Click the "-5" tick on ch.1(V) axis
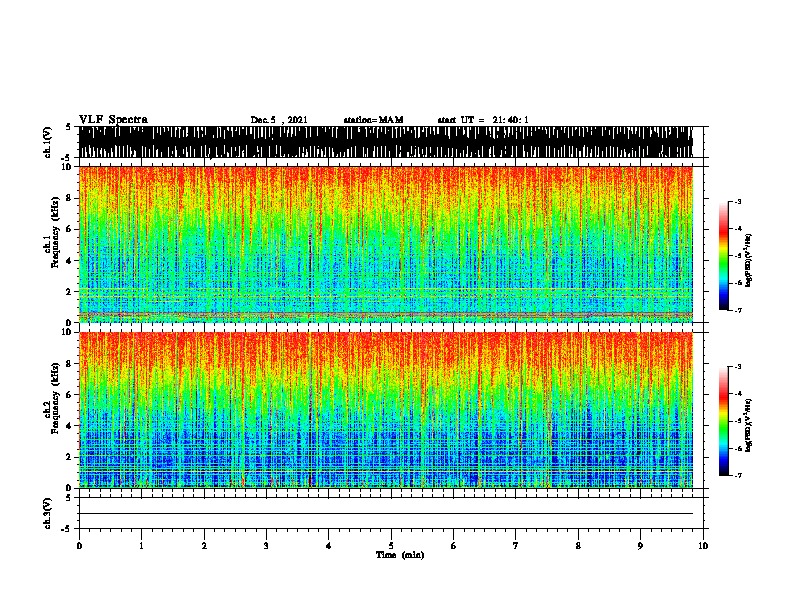The width and height of the screenshot is (792, 612). click(67, 158)
